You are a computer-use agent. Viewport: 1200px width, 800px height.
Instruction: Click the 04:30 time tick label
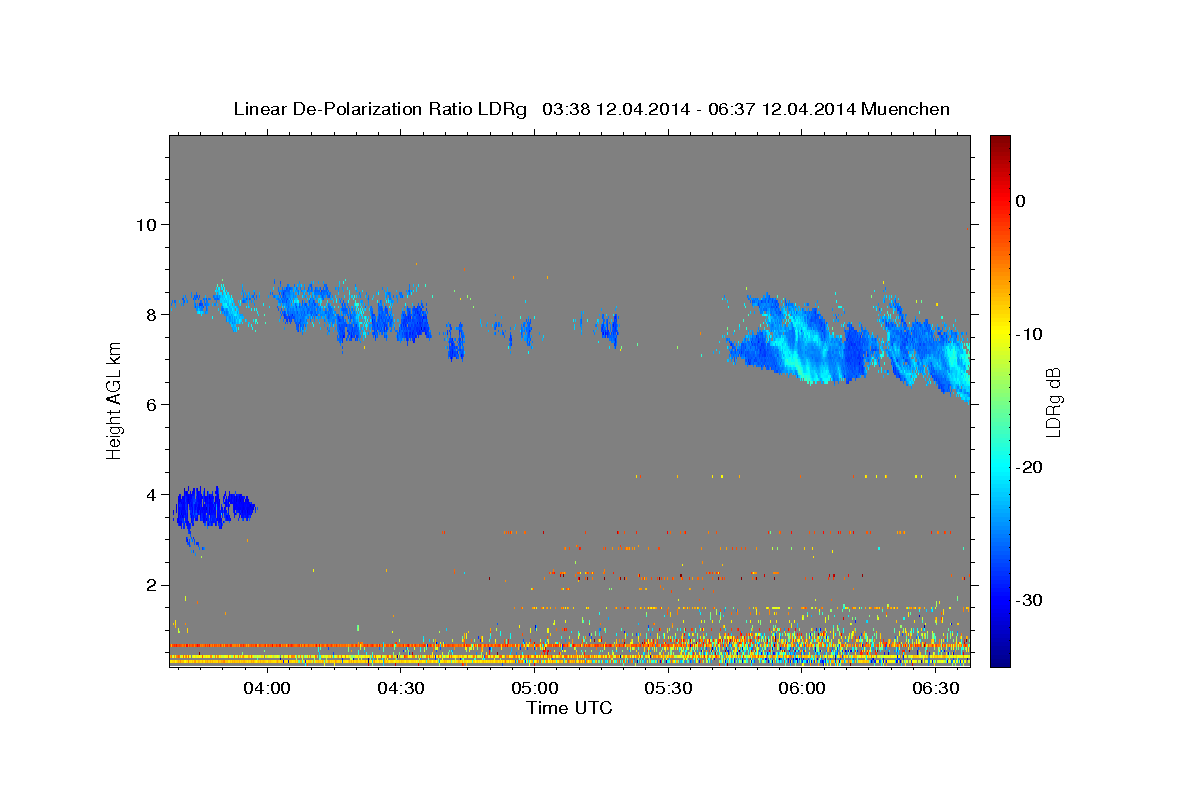click(401, 689)
